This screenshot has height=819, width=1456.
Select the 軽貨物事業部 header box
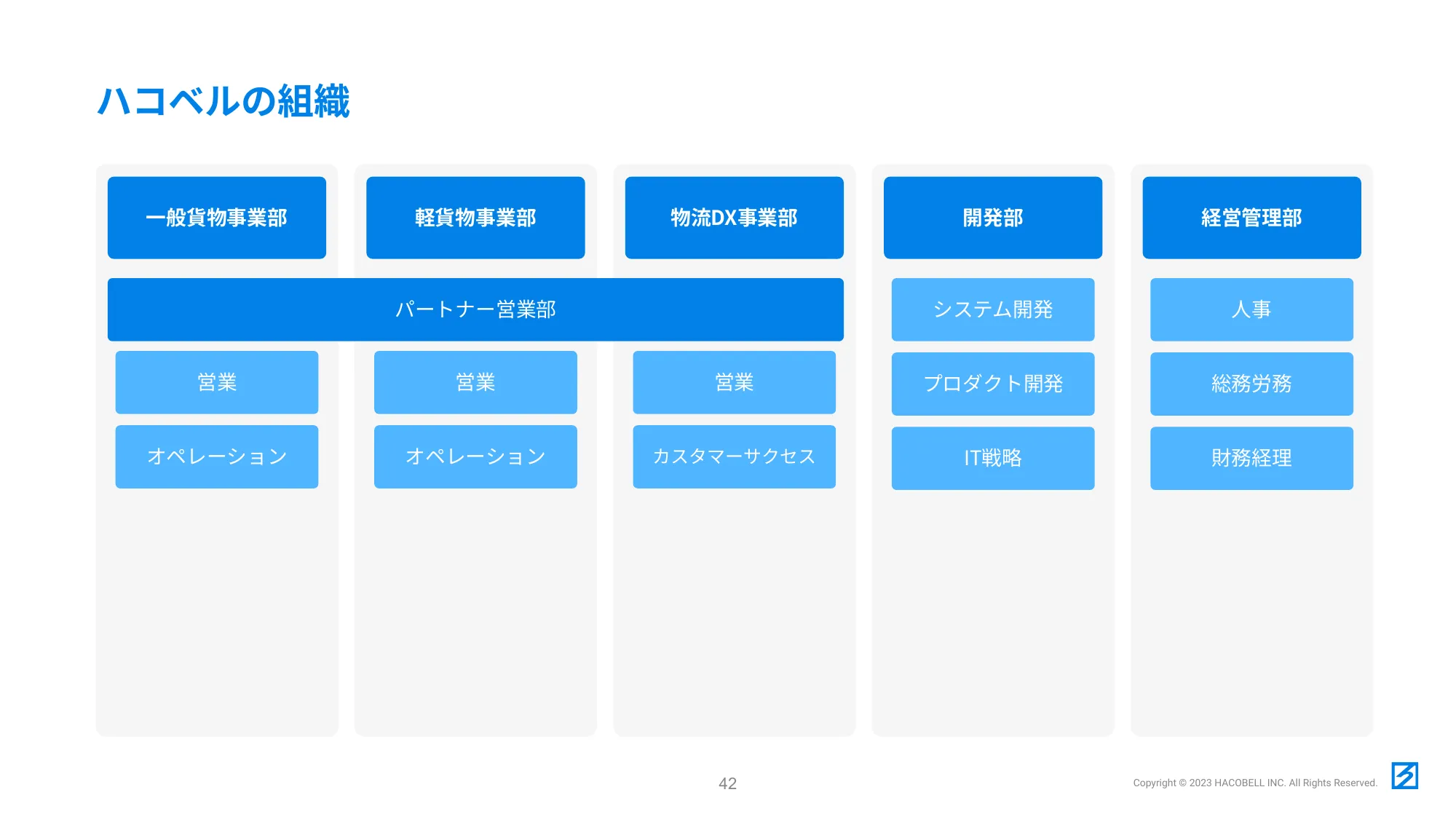[475, 218]
